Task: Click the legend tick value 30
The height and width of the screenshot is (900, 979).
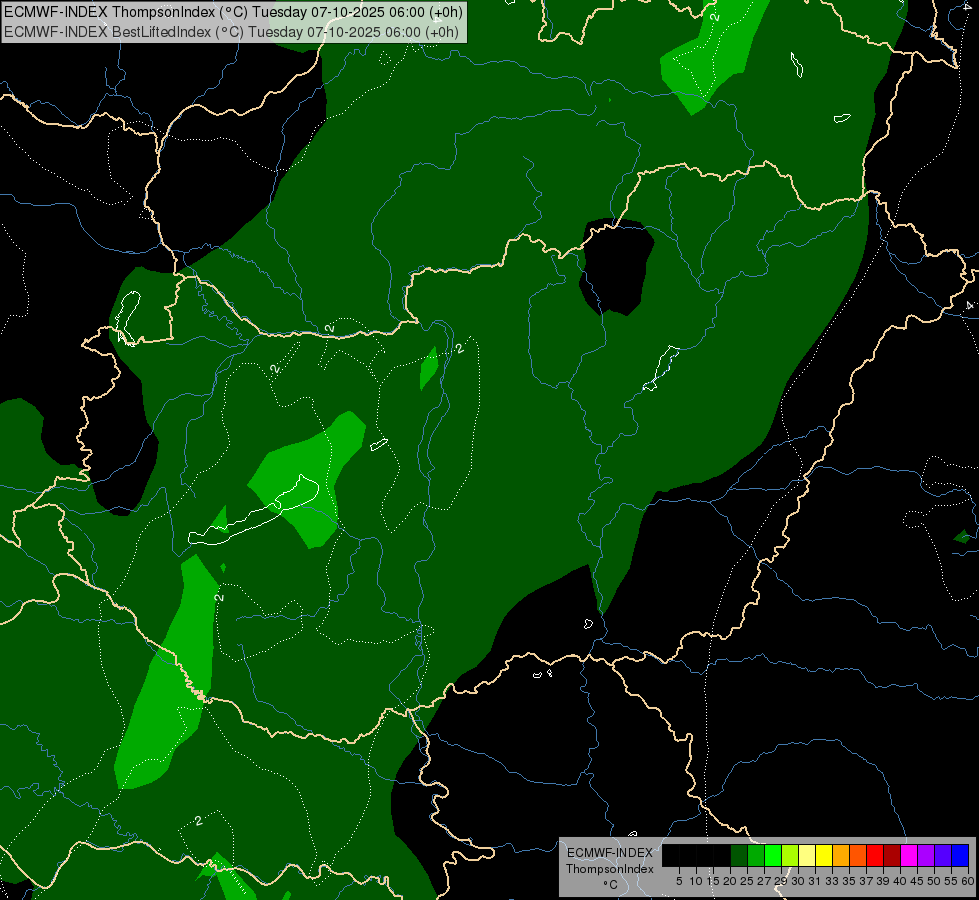Action: pos(798,881)
